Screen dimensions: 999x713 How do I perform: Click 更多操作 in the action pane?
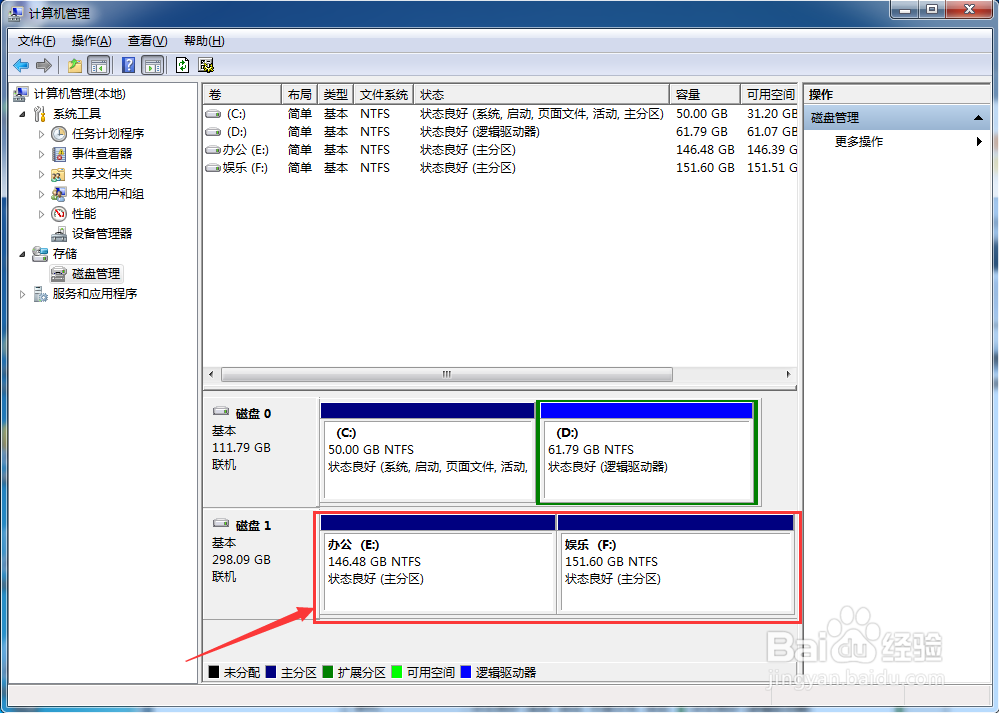point(859,141)
